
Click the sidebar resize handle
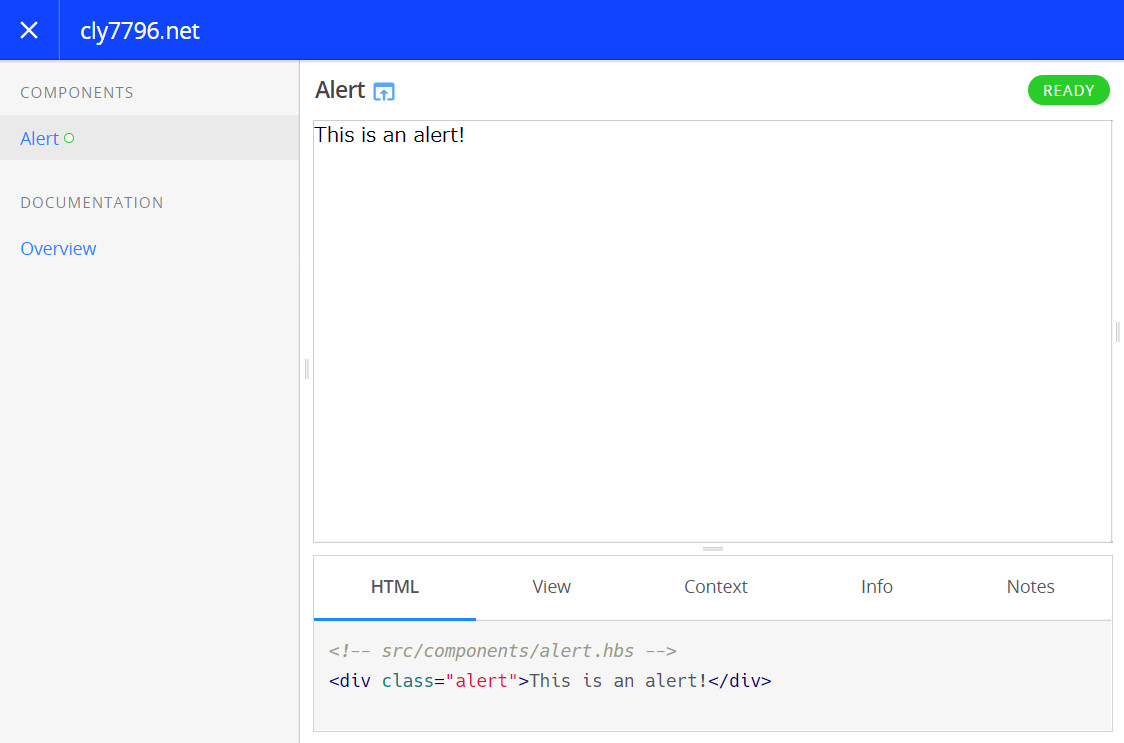pyautogui.click(x=306, y=369)
